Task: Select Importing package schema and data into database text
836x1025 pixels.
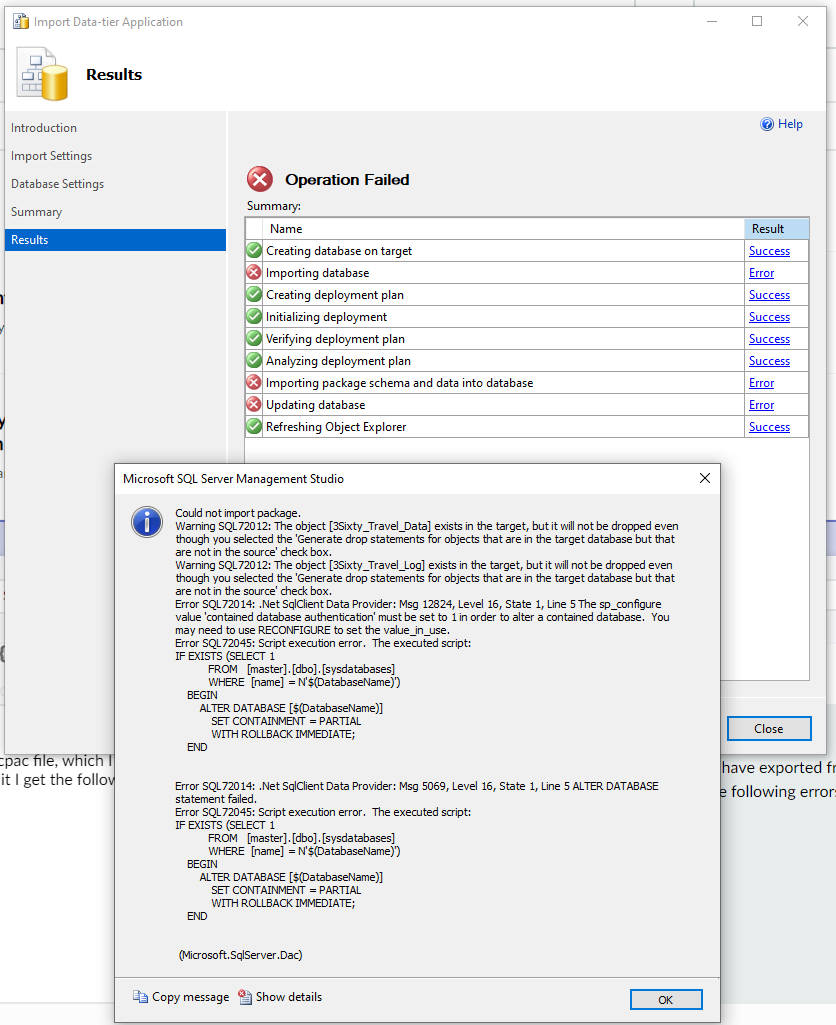Action: tap(399, 383)
